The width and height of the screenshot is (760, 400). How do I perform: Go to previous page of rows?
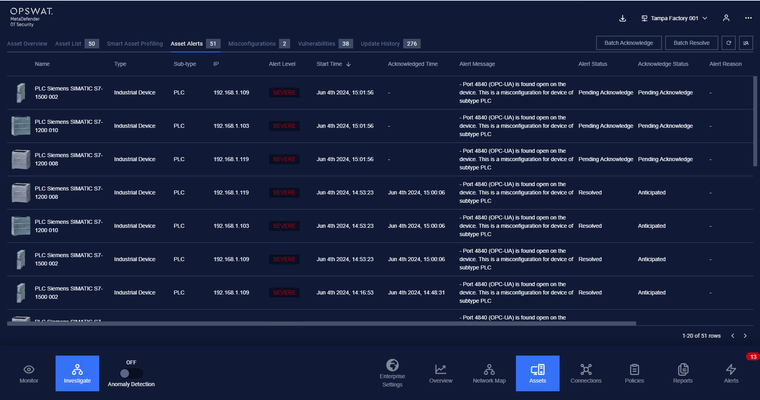(733, 336)
